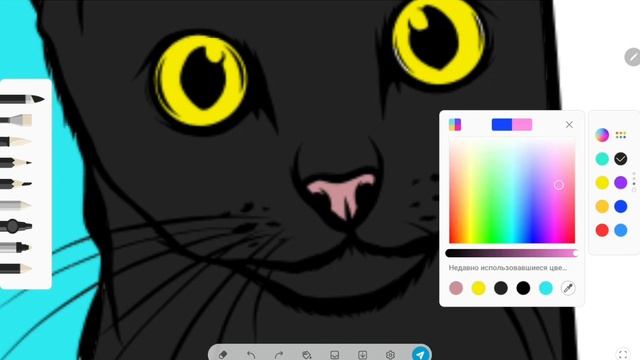Viewport: 640px width, 360px height.
Task: Pick recent yellow color swatch
Action: click(478, 288)
